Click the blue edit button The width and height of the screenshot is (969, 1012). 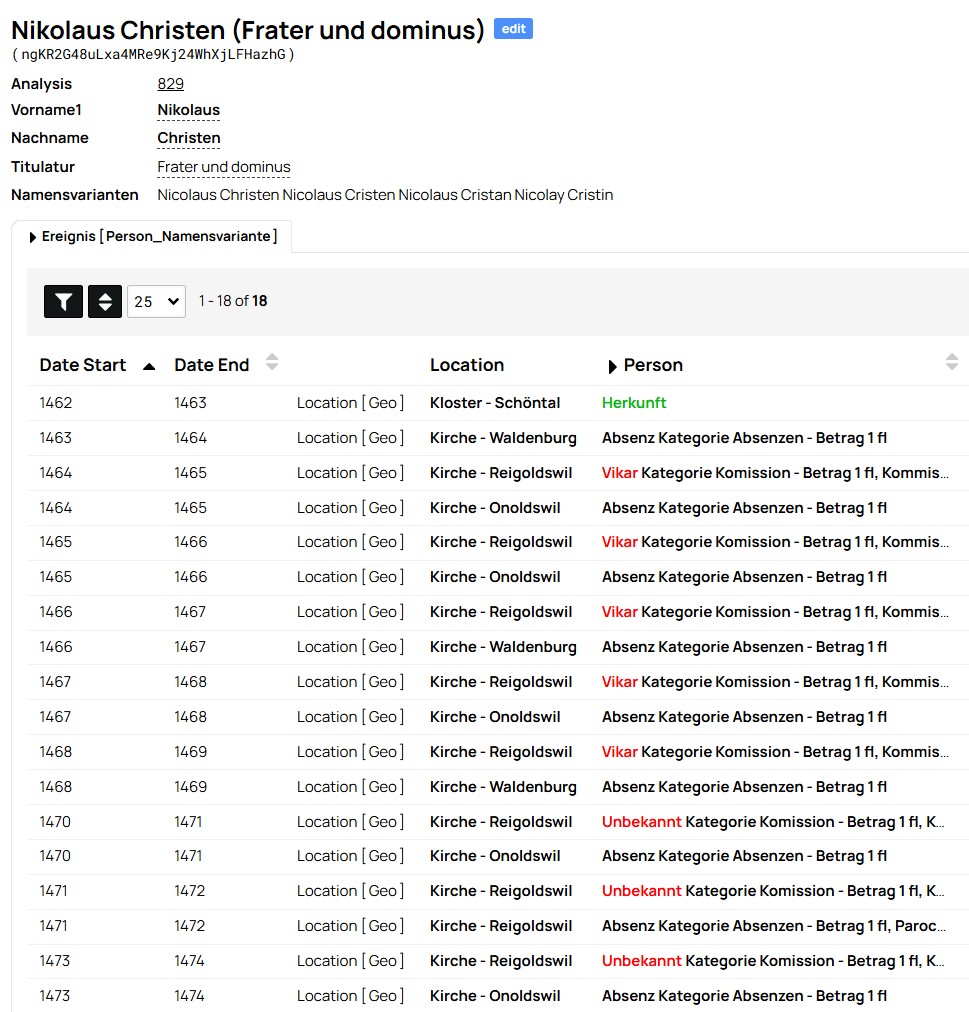click(x=513, y=28)
